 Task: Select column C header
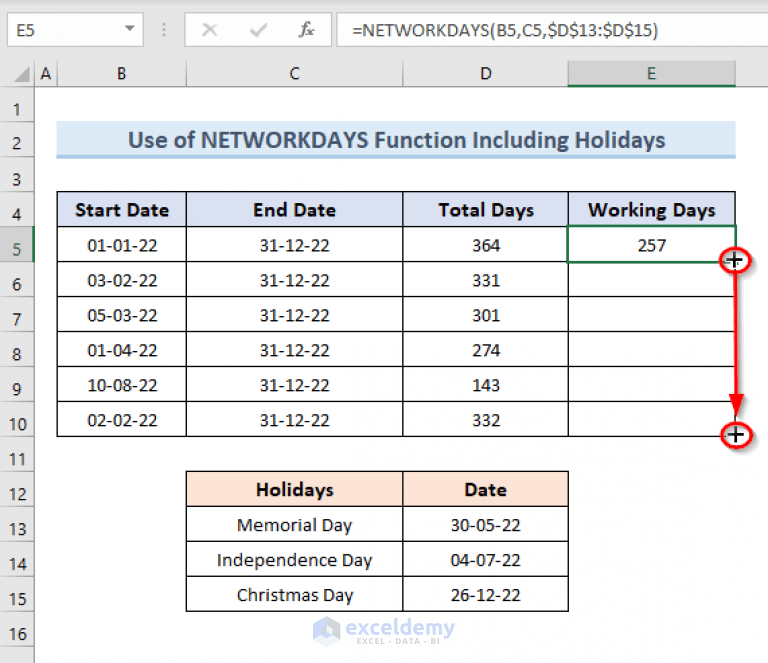[x=294, y=74]
